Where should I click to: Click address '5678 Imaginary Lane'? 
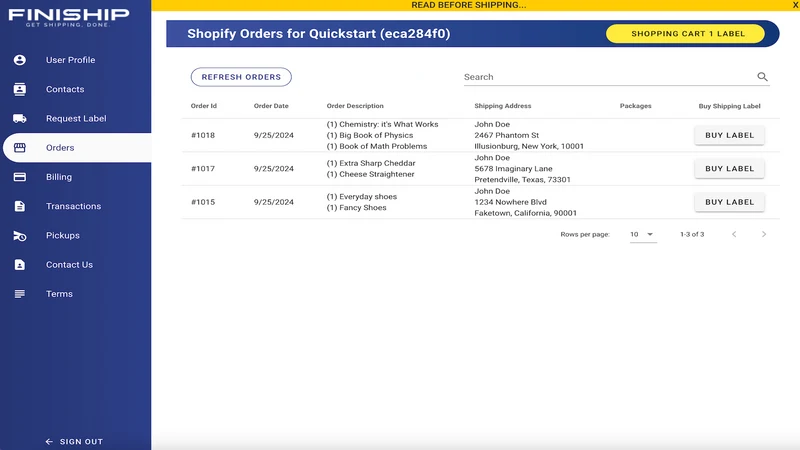pos(513,168)
